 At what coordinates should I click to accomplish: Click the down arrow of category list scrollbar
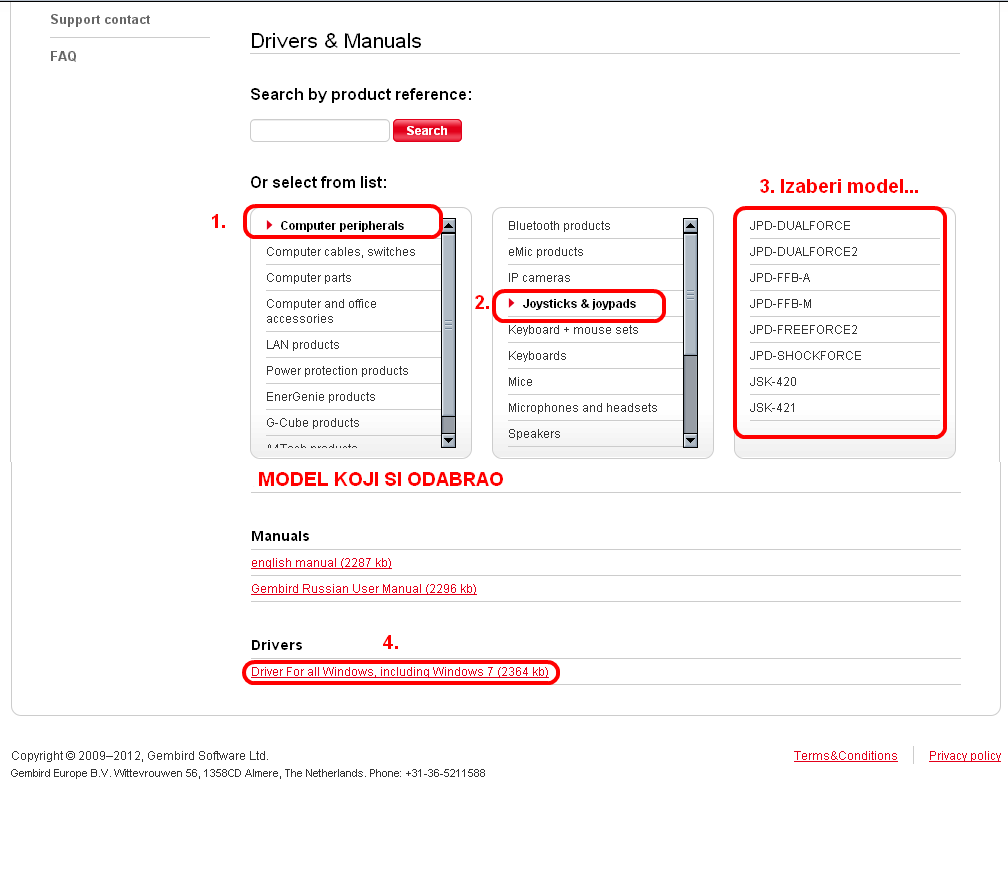point(449,440)
